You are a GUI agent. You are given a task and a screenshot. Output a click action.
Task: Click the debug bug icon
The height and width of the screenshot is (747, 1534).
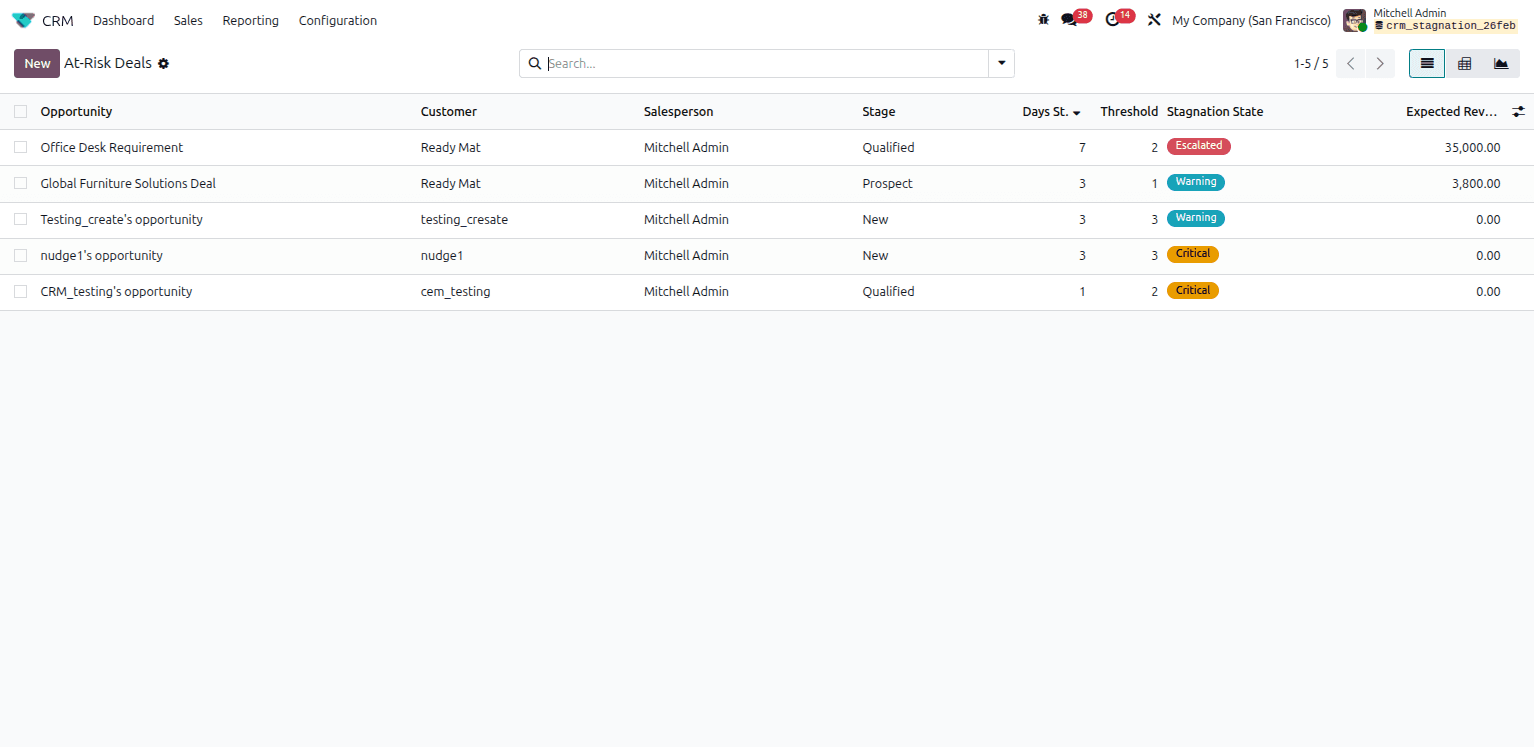tap(1044, 20)
